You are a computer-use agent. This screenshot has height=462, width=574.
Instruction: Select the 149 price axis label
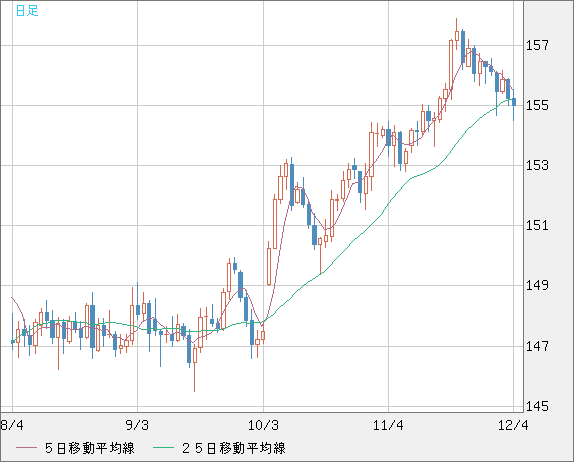point(537,285)
